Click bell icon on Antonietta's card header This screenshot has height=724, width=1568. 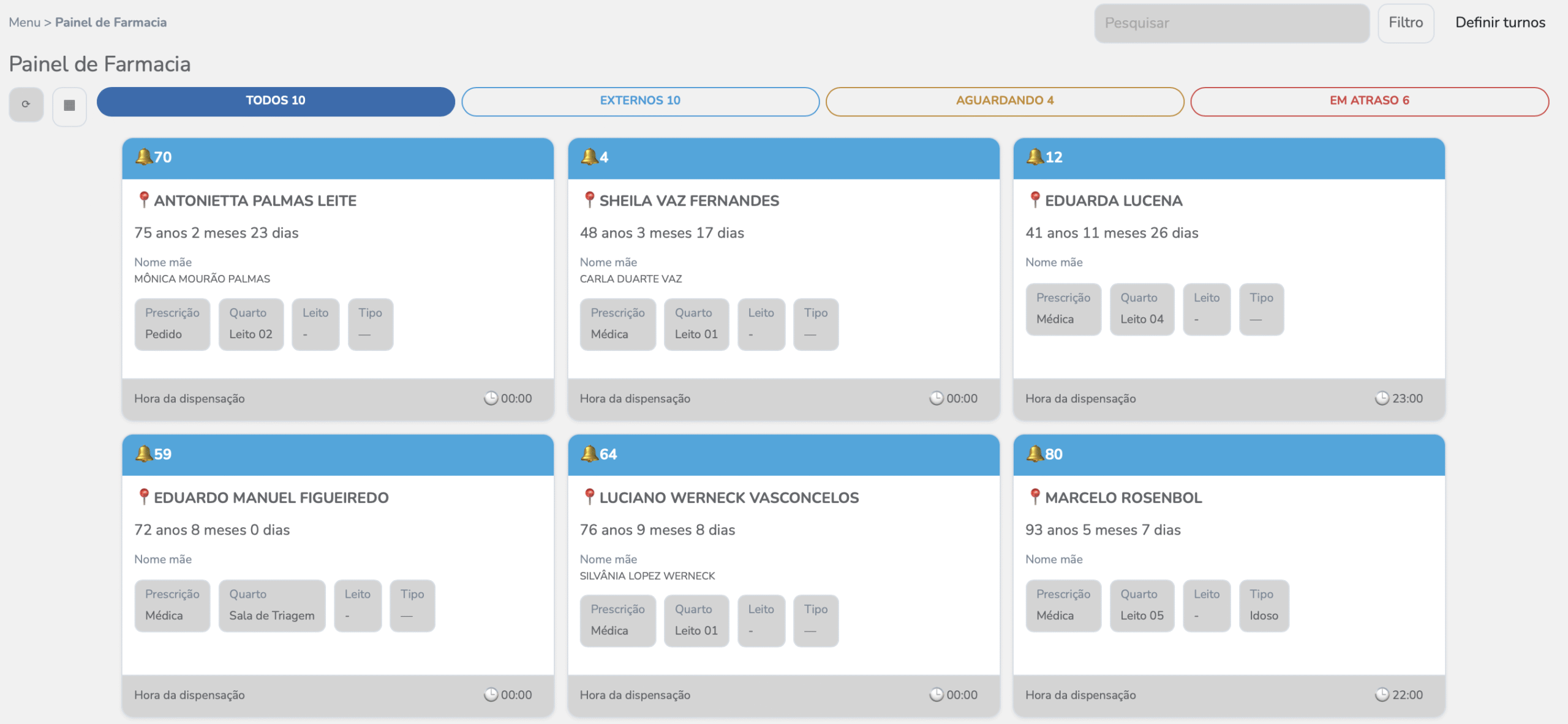tap(143, 157)
